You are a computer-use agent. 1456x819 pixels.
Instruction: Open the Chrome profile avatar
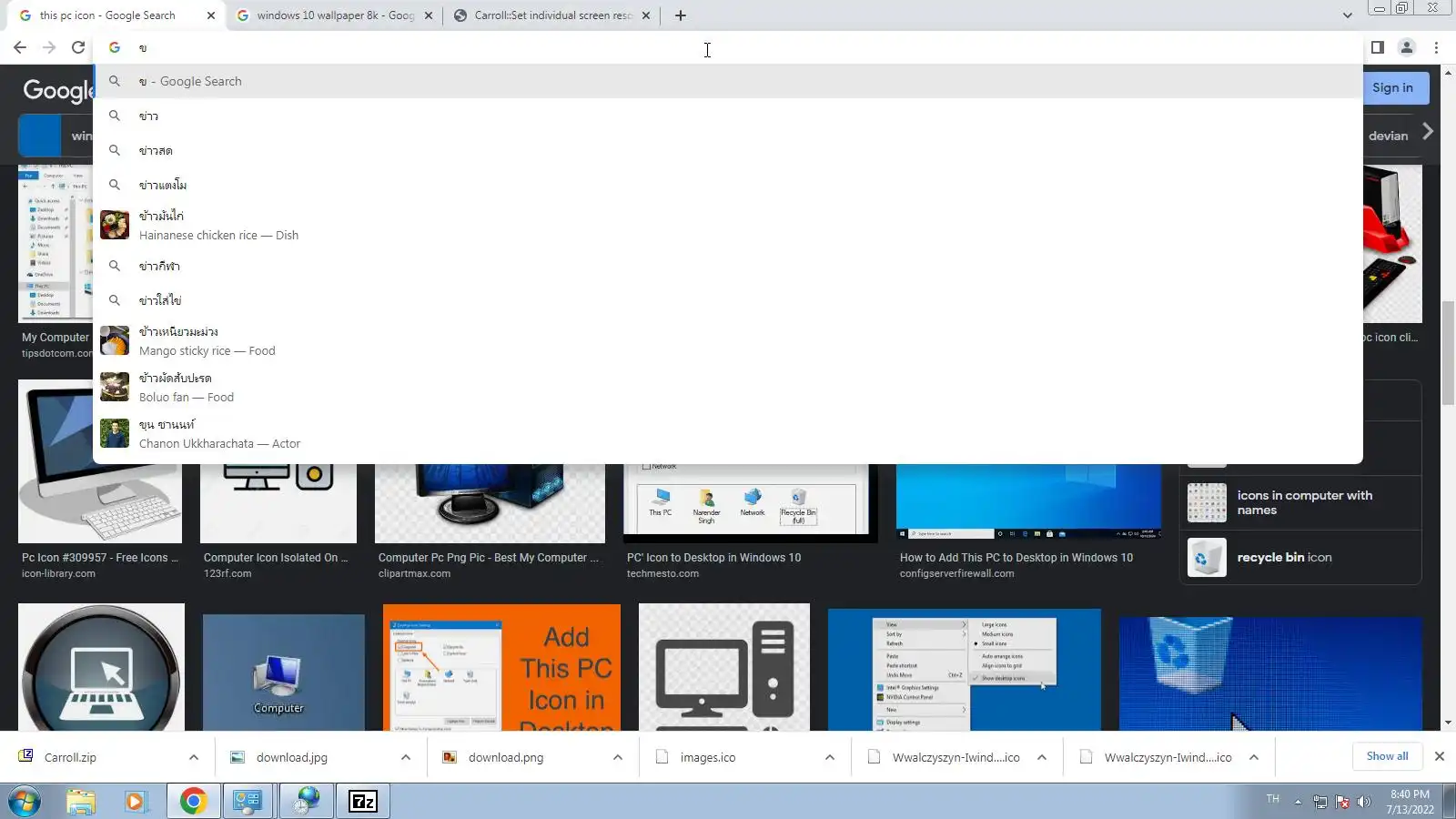tap(1407, 47)
